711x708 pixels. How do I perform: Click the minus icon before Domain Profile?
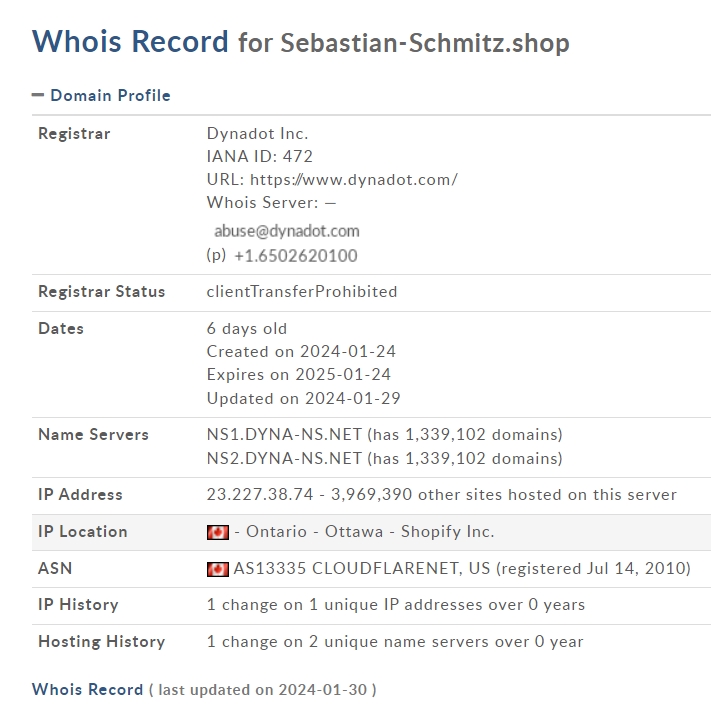(x=38, y=95)
